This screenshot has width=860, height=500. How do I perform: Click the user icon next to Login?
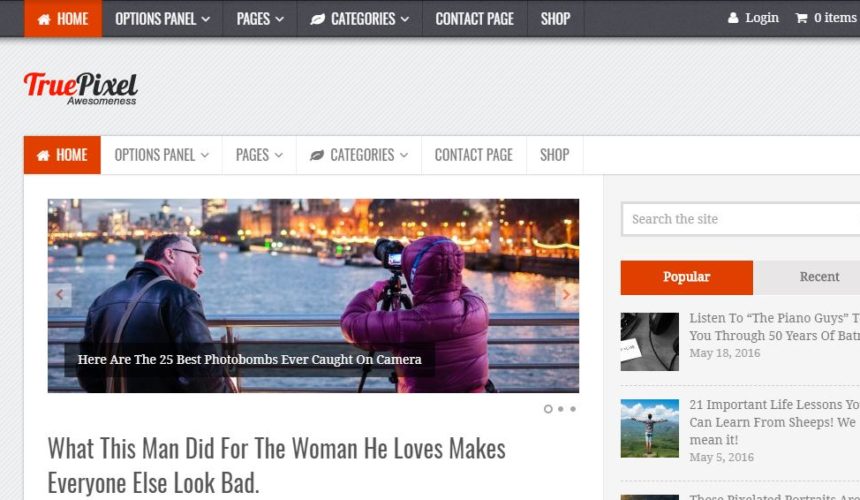click(x=733, y=18)
